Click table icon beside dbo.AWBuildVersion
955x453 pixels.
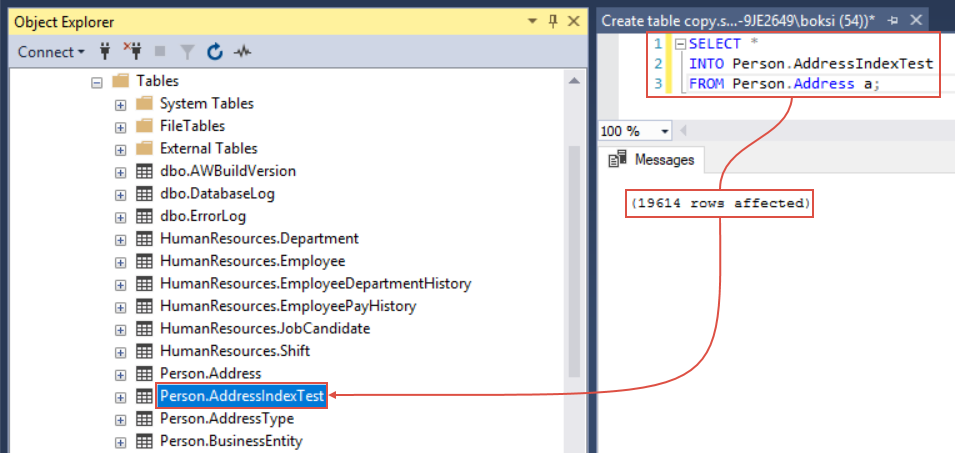pos(144,172)
